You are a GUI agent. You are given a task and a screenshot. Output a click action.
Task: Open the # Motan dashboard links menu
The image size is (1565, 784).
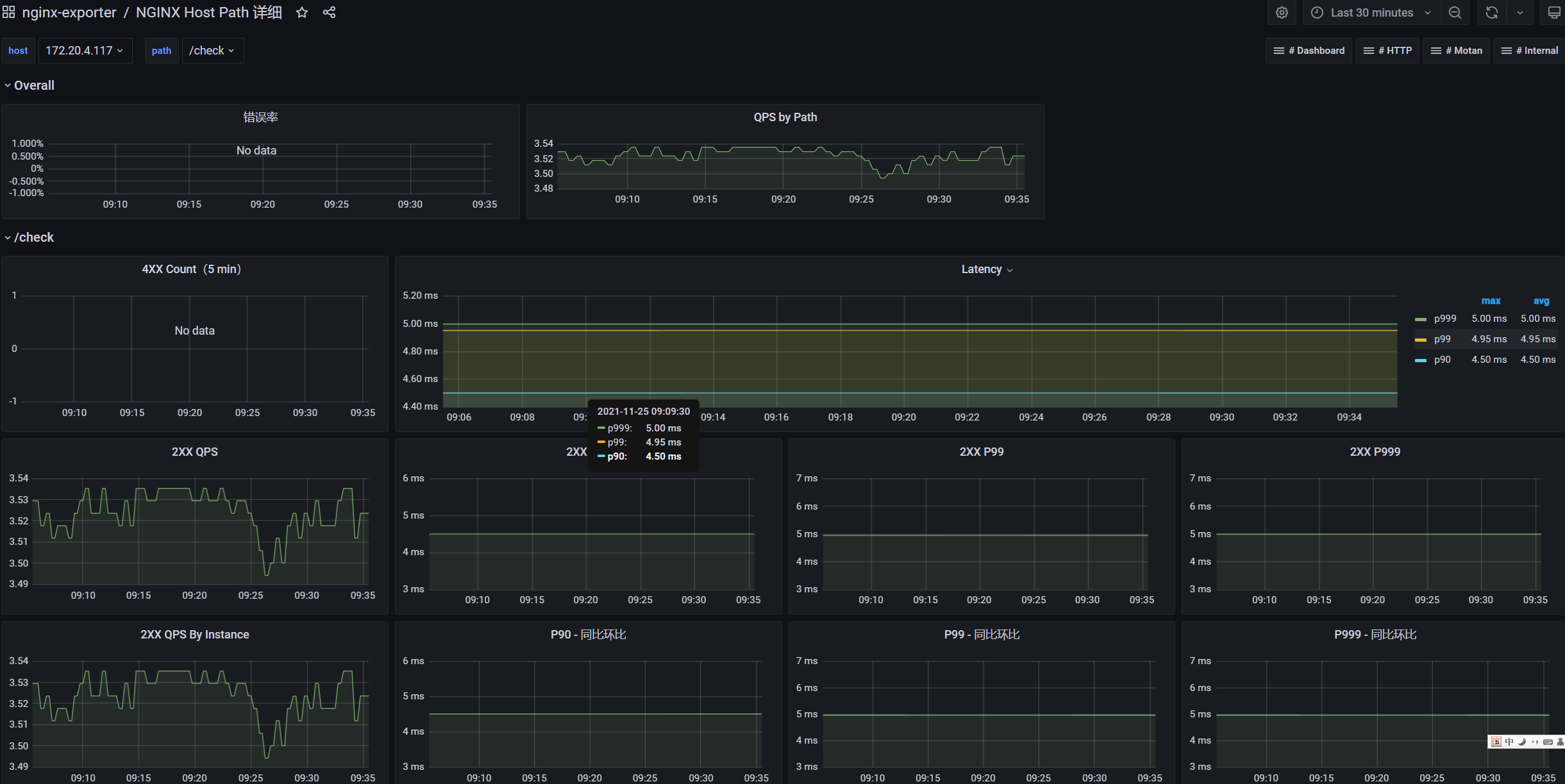click(1456, 51)
